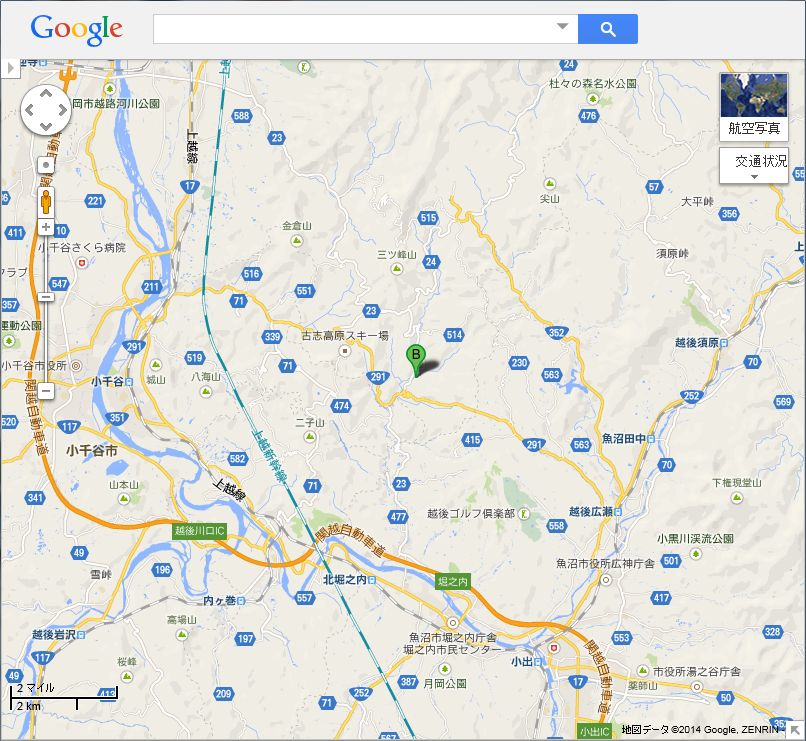Expand the collapsed left side panel arrow

pos(10,68)
